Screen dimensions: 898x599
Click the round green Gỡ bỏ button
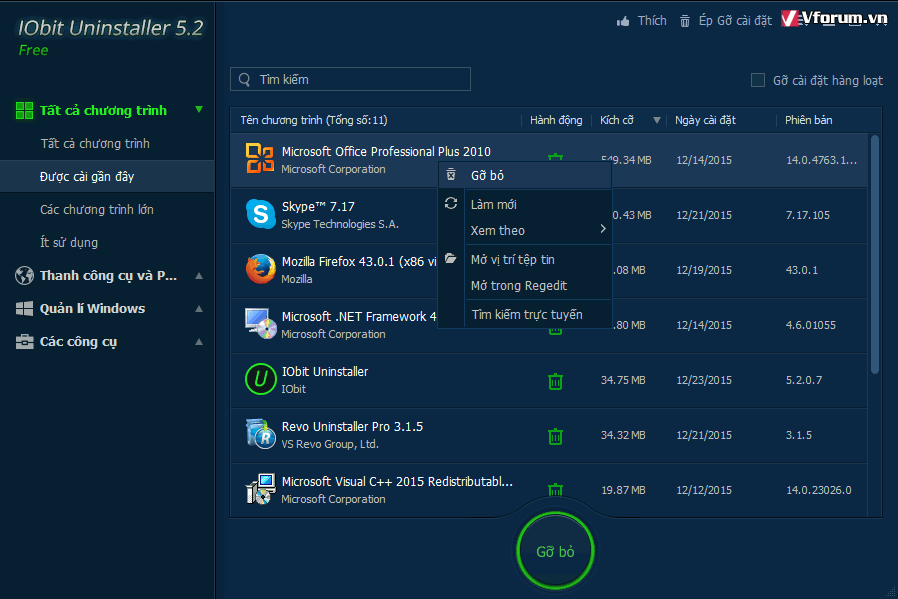(555, 551)
